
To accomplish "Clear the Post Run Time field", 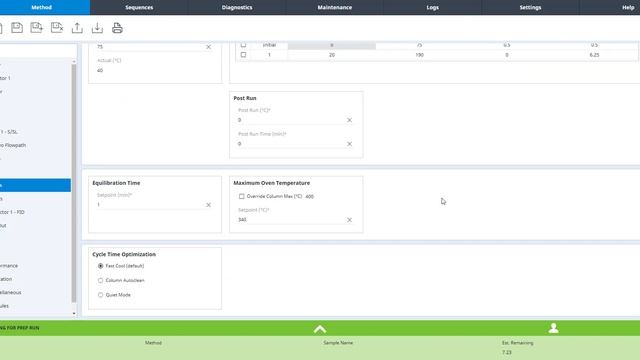I will 349,144.
